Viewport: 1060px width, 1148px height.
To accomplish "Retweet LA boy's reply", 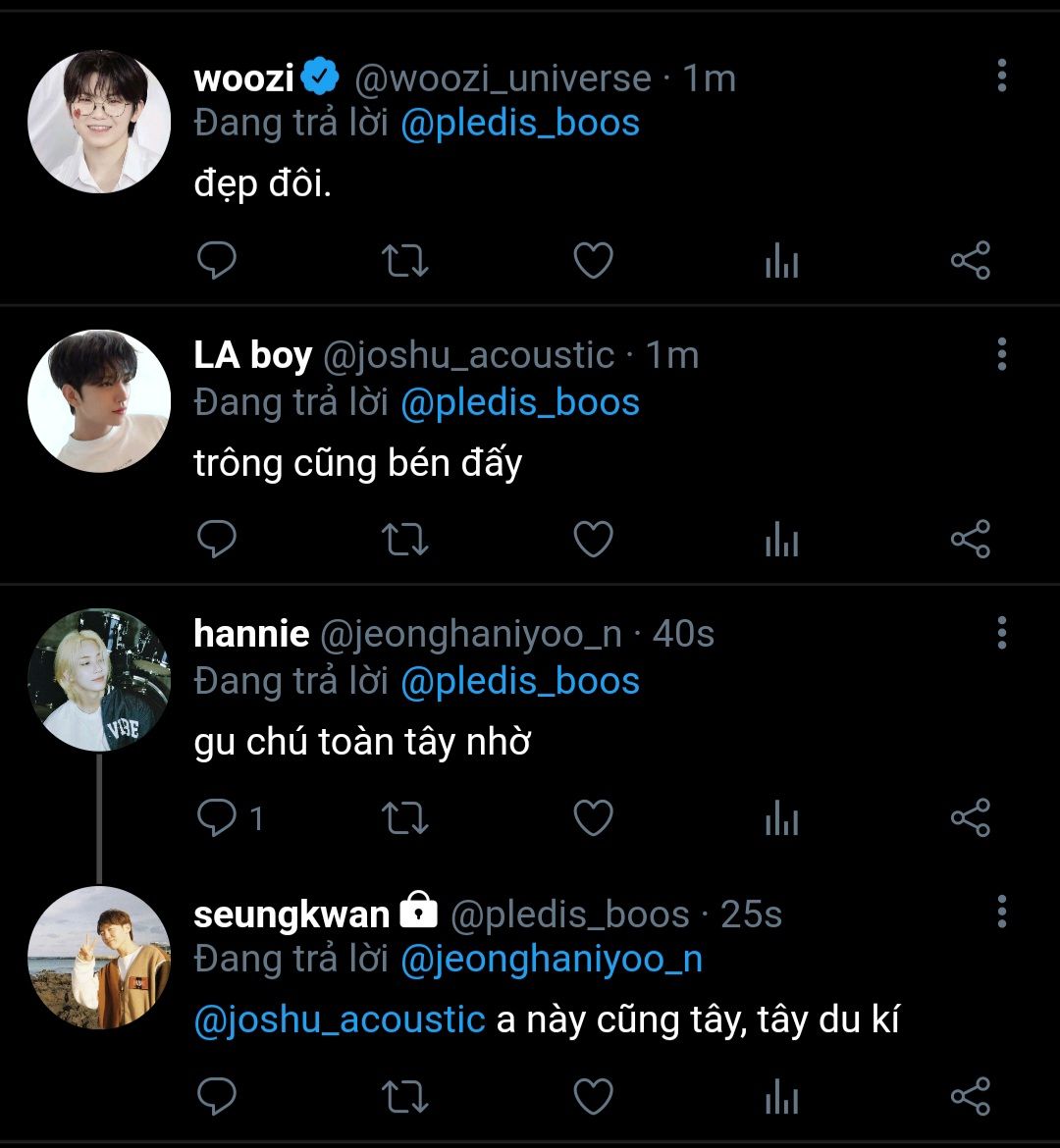I will point(404,540).
